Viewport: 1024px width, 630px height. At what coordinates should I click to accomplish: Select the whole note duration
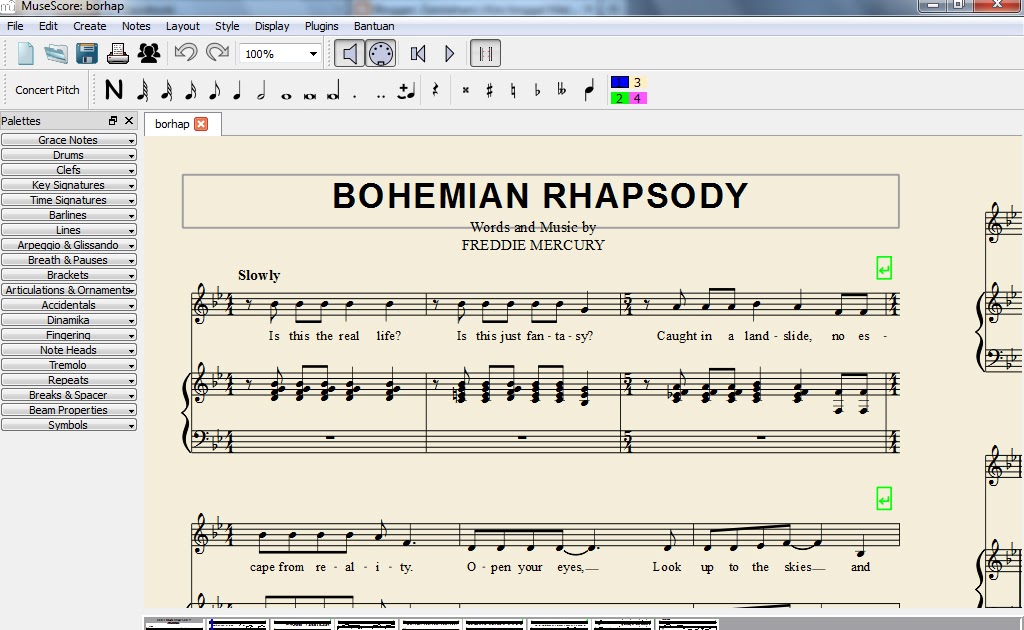click(285, 95)
